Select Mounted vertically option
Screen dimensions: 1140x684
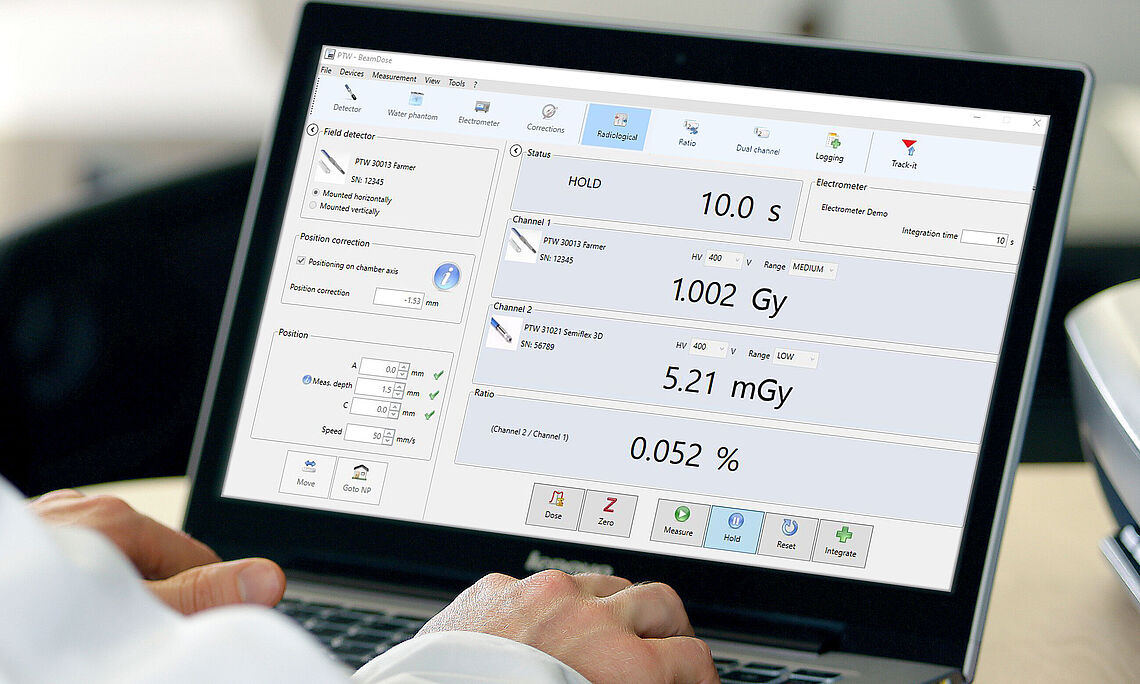311,206
